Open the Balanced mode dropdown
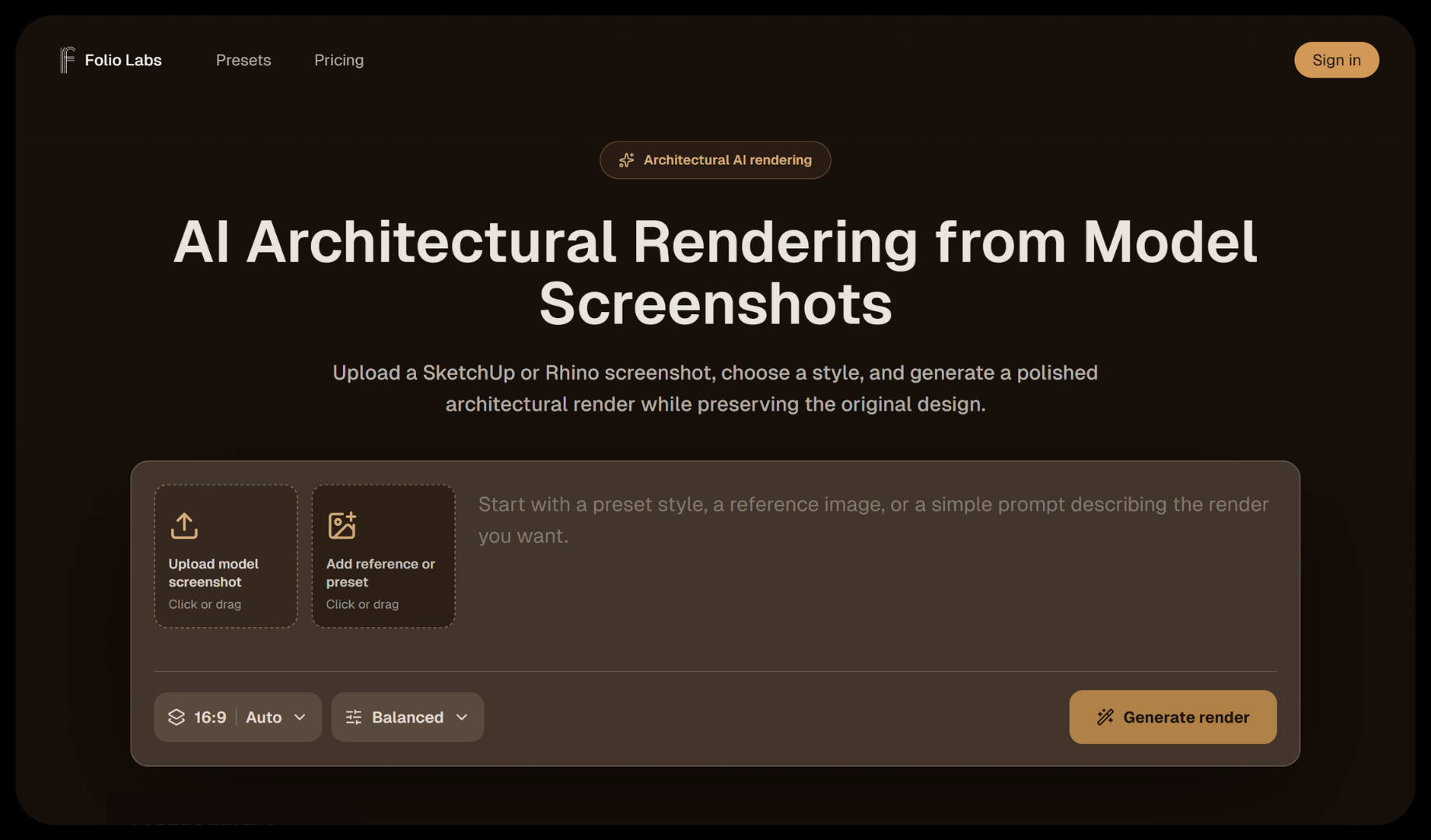1431x840 pixels. click(x=408, y=717)
